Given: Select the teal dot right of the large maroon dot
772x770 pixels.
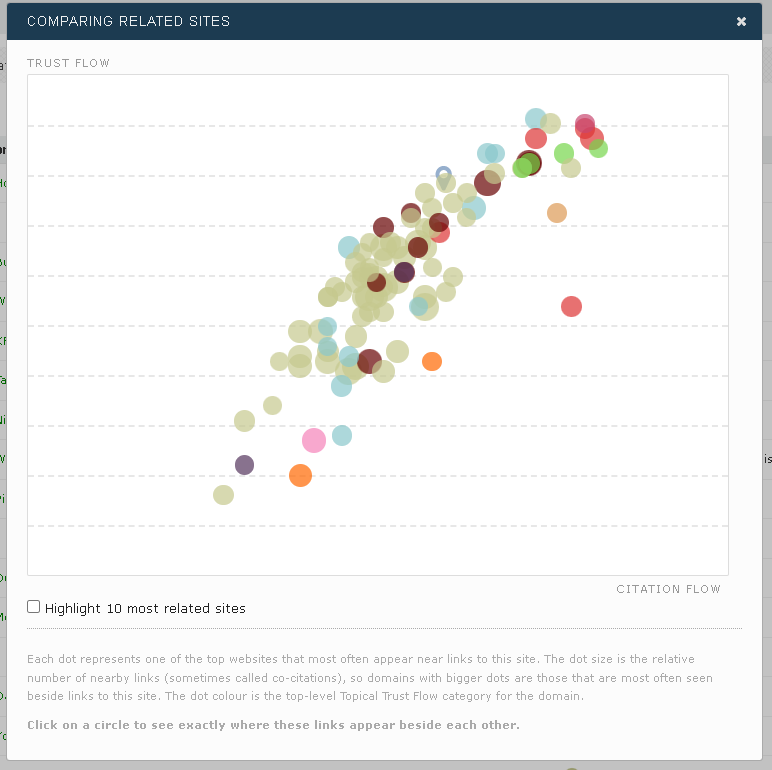Looking at the screenshot, I should click(x=474, y=208).
